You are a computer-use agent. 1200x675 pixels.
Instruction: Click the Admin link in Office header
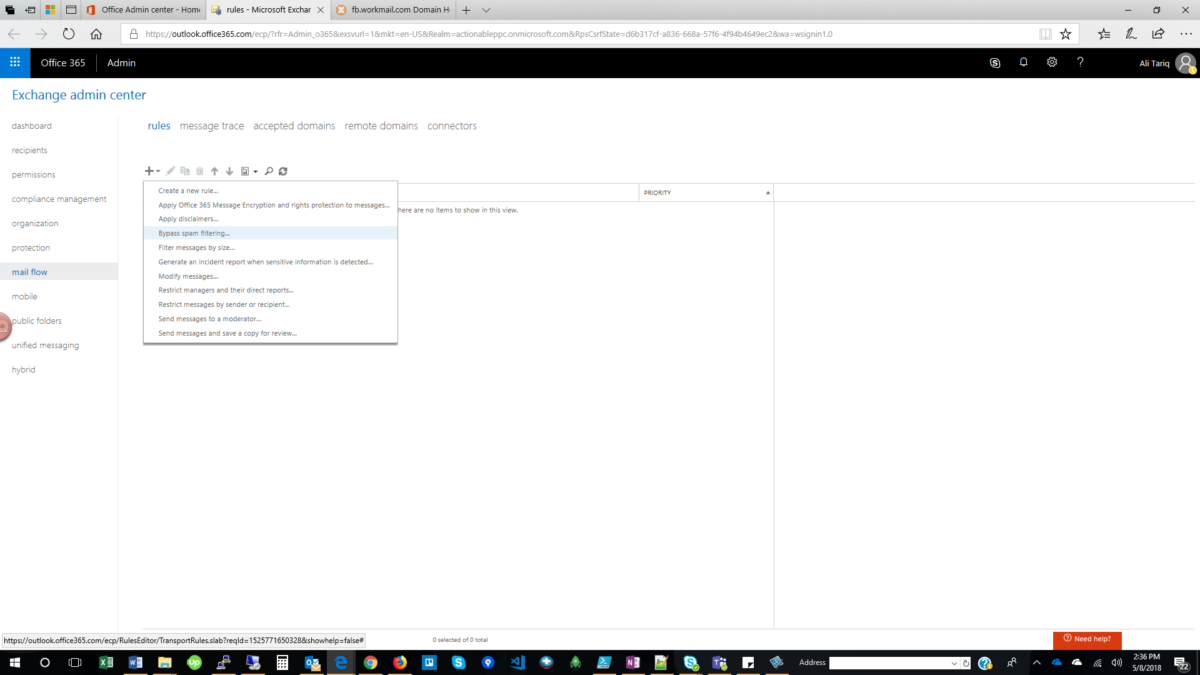(121, 62)
